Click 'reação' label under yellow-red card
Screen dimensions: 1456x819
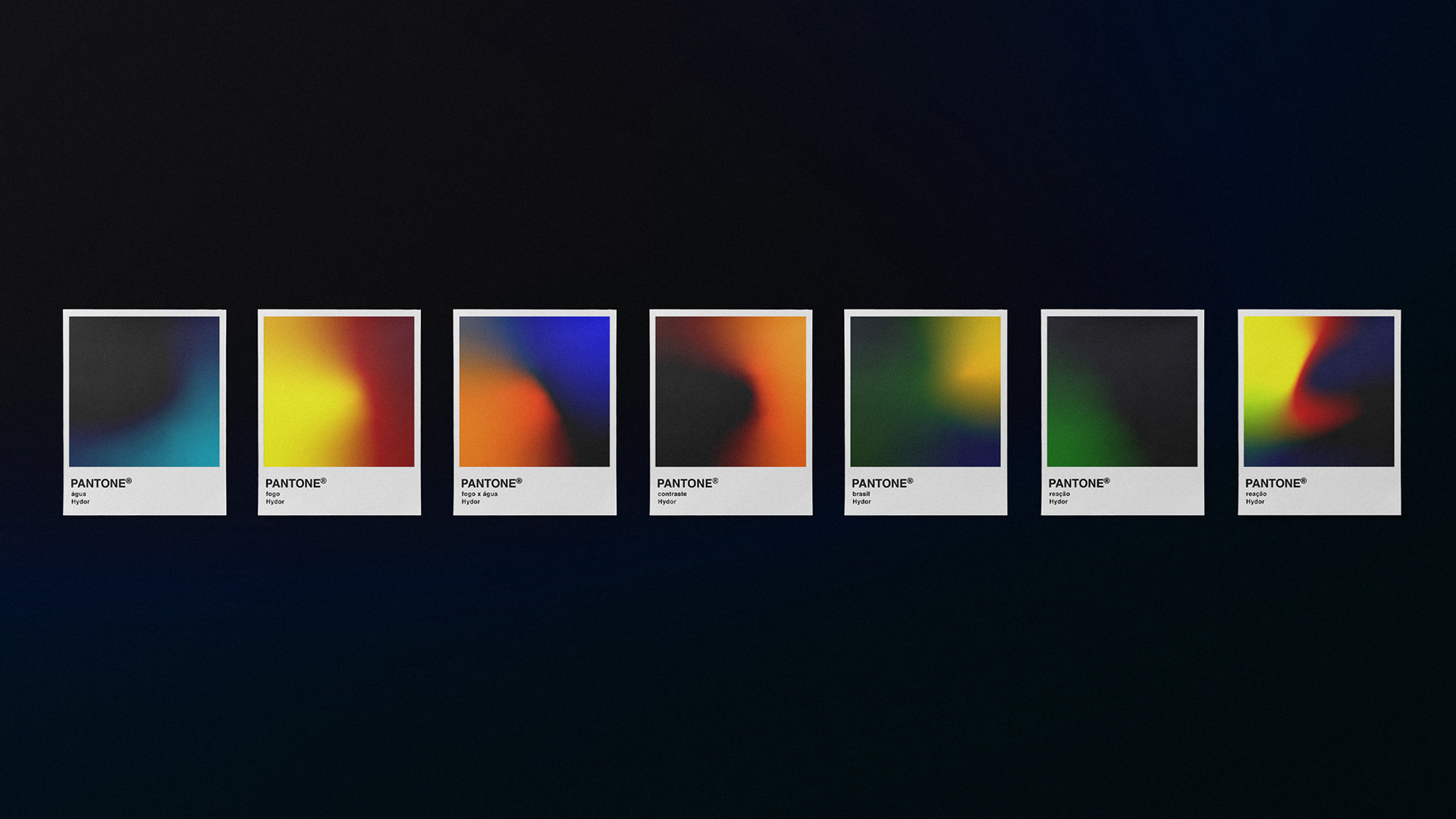click(x=1256, y=494)
